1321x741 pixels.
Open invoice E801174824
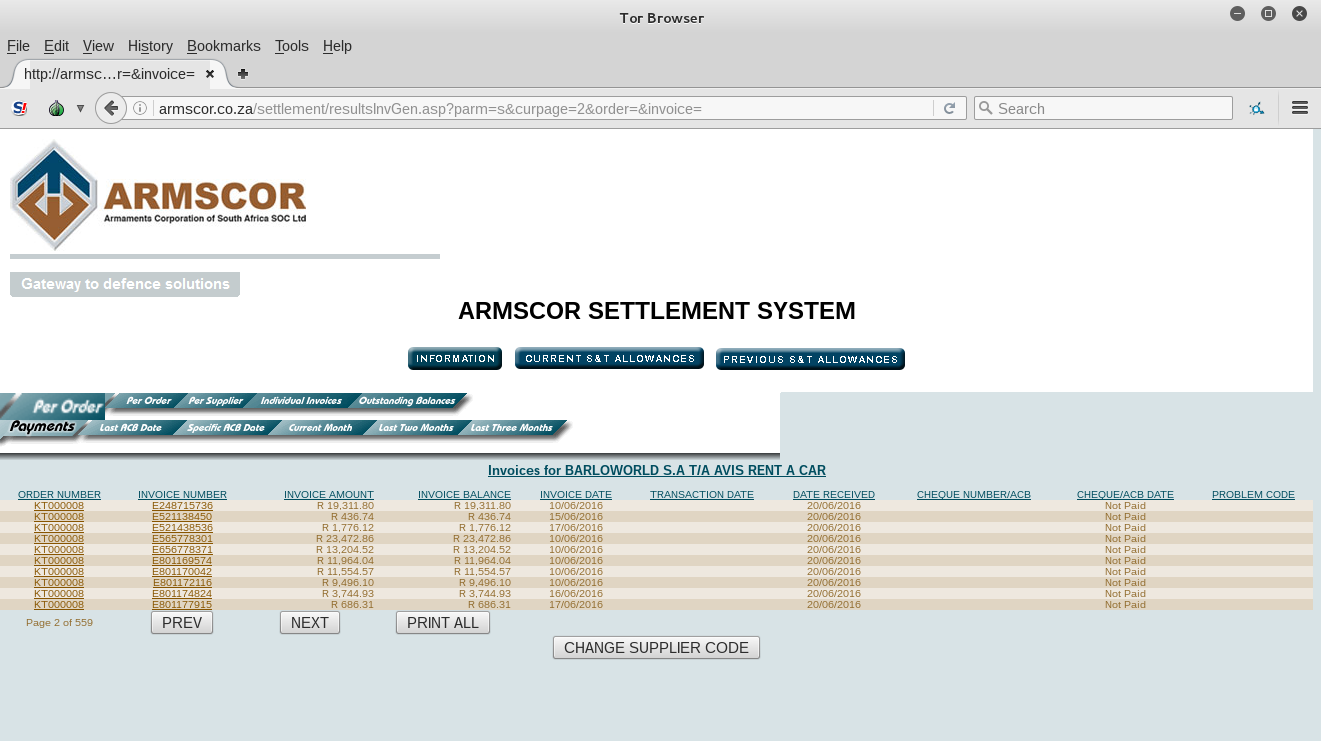tap(182, 594)
